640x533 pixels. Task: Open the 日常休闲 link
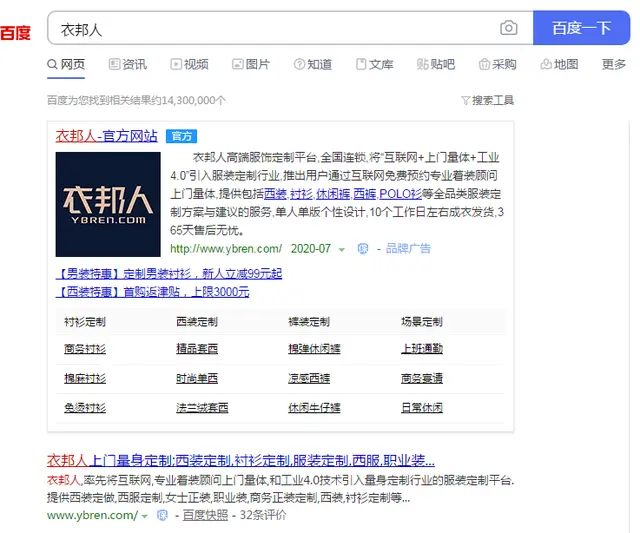422,408
